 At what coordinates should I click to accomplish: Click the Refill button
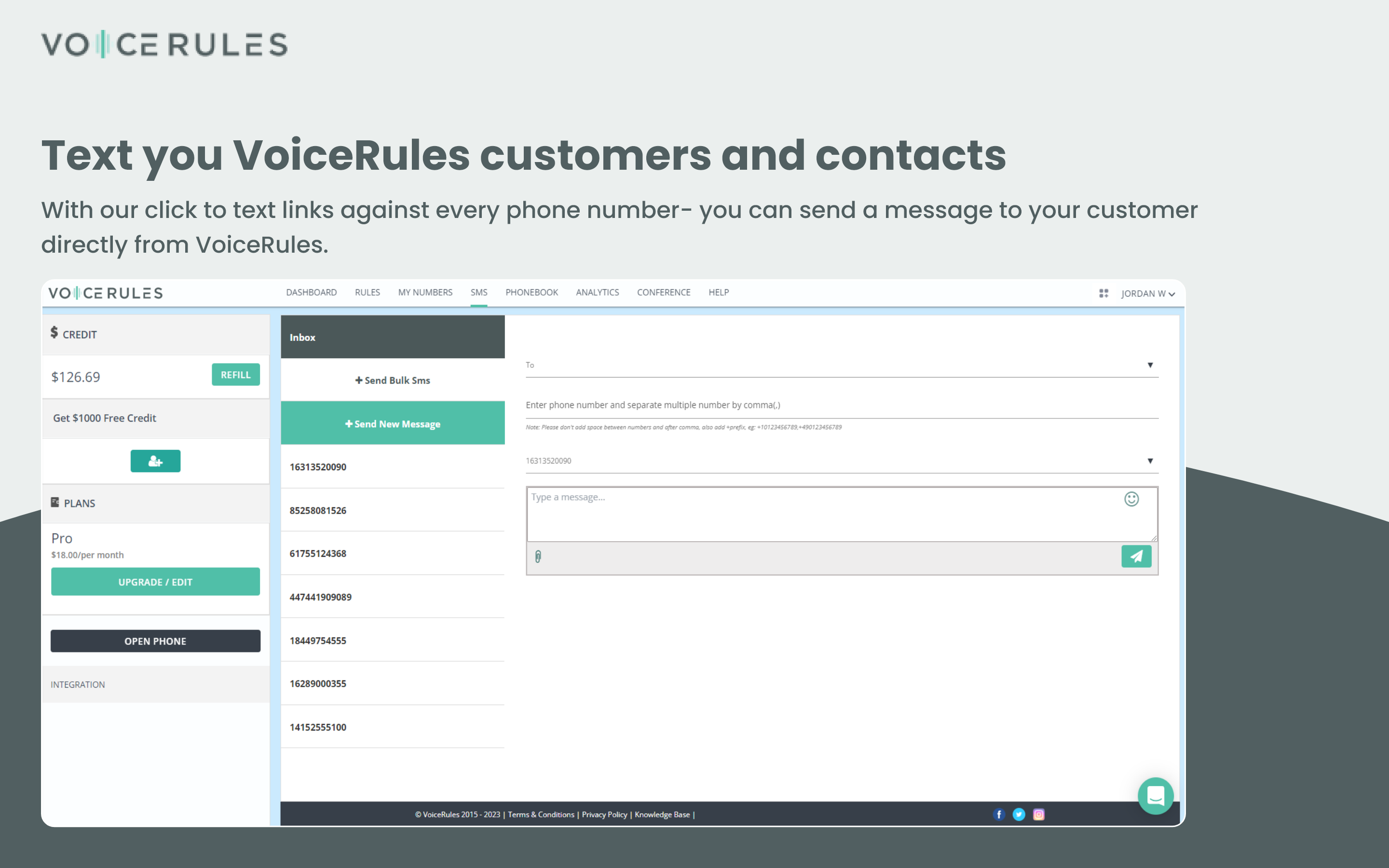(x=236, y=374)
